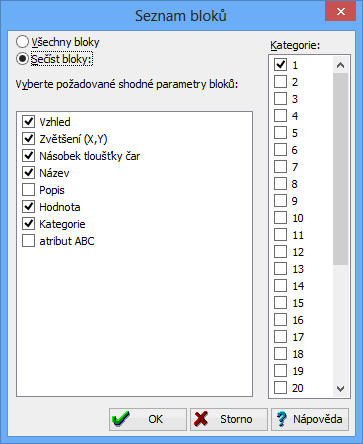Close the Seznam bloků dialog window
Viewport: 363px width, 444px height.
340,12
